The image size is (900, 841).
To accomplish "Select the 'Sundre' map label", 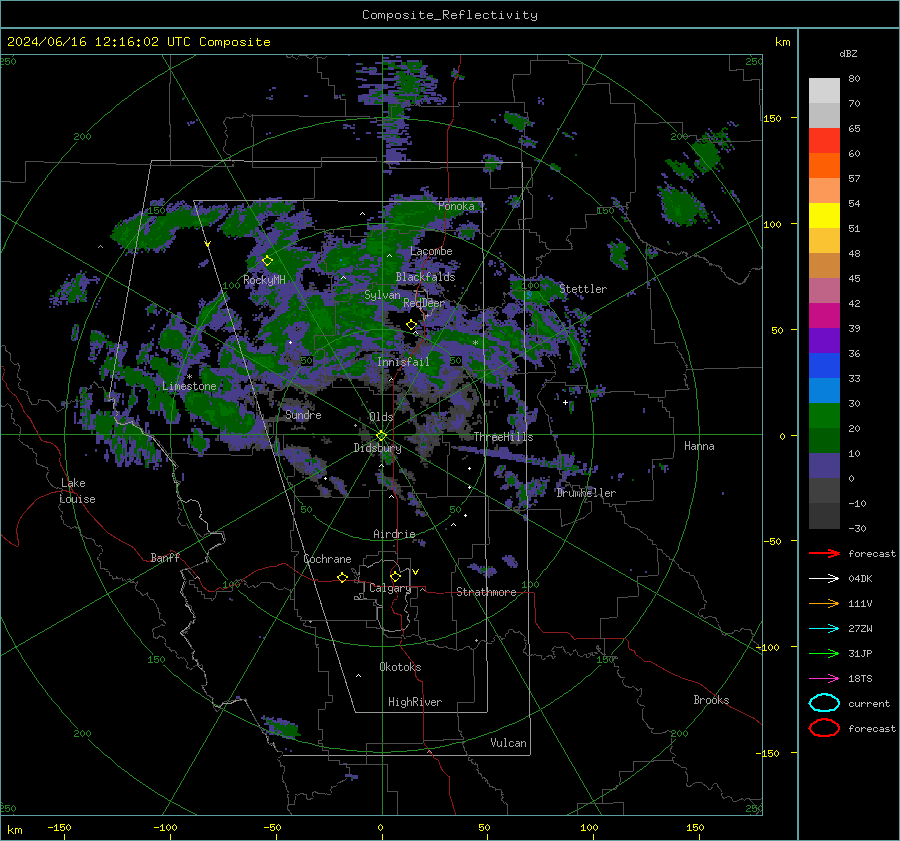I will [303, 414].
